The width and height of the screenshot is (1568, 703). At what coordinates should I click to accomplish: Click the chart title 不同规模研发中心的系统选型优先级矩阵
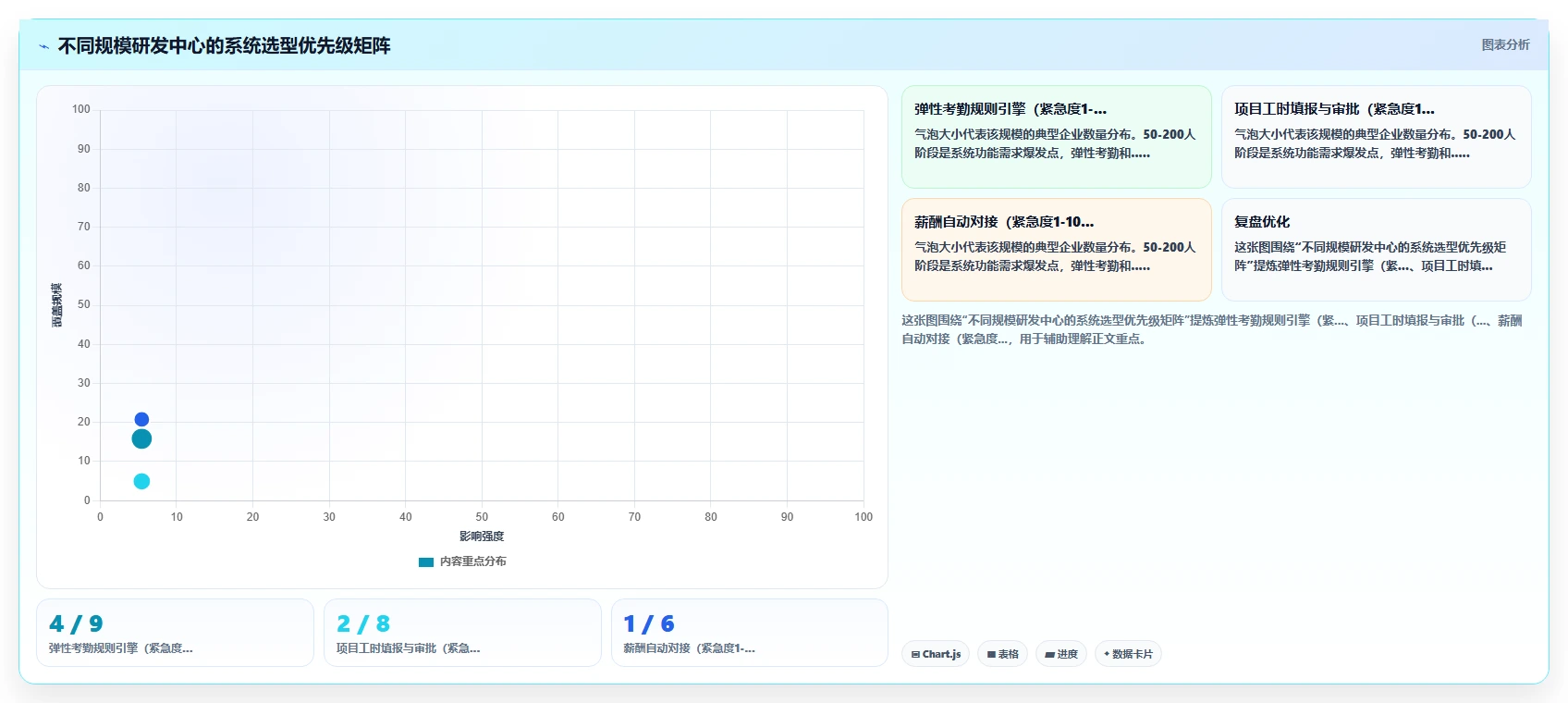[225, 45]
